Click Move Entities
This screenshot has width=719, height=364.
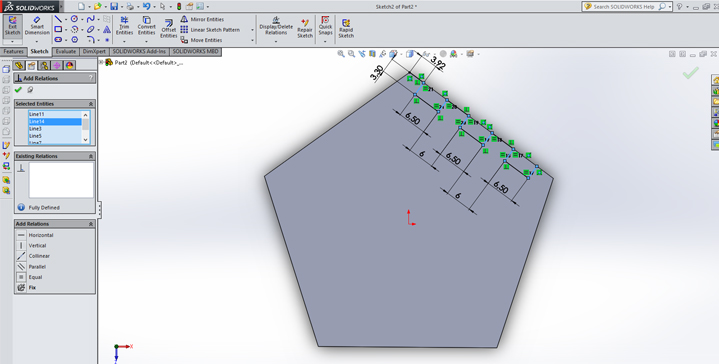[201, 40]
